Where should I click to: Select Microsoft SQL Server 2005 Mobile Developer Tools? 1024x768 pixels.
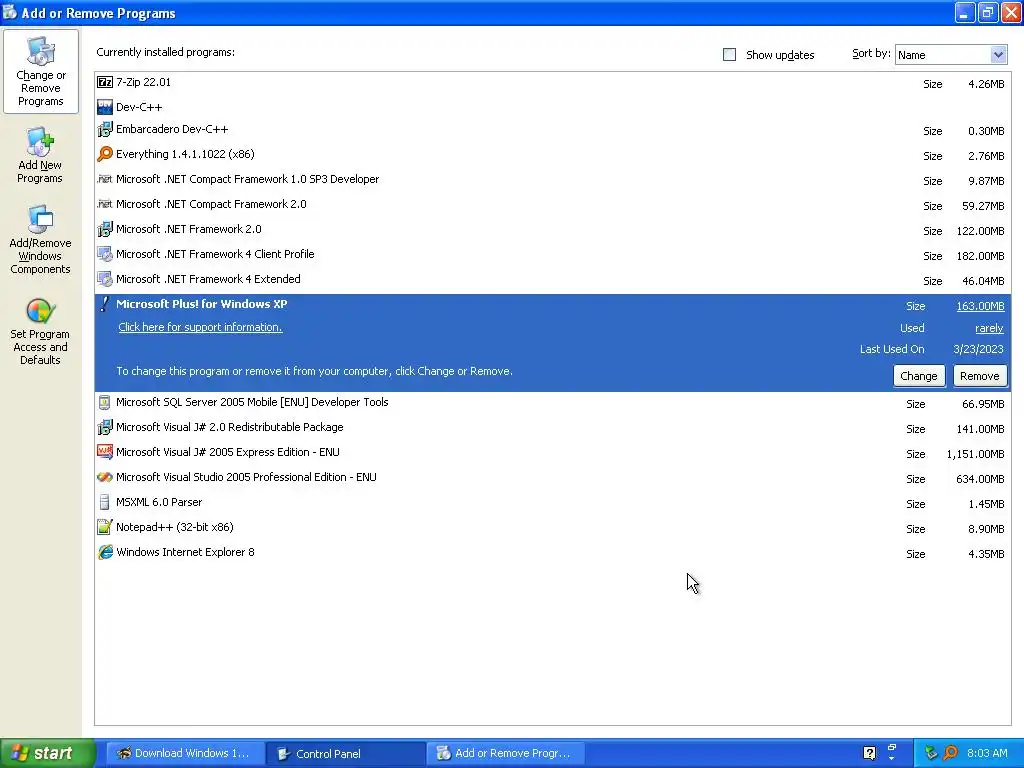pos(552,403)
